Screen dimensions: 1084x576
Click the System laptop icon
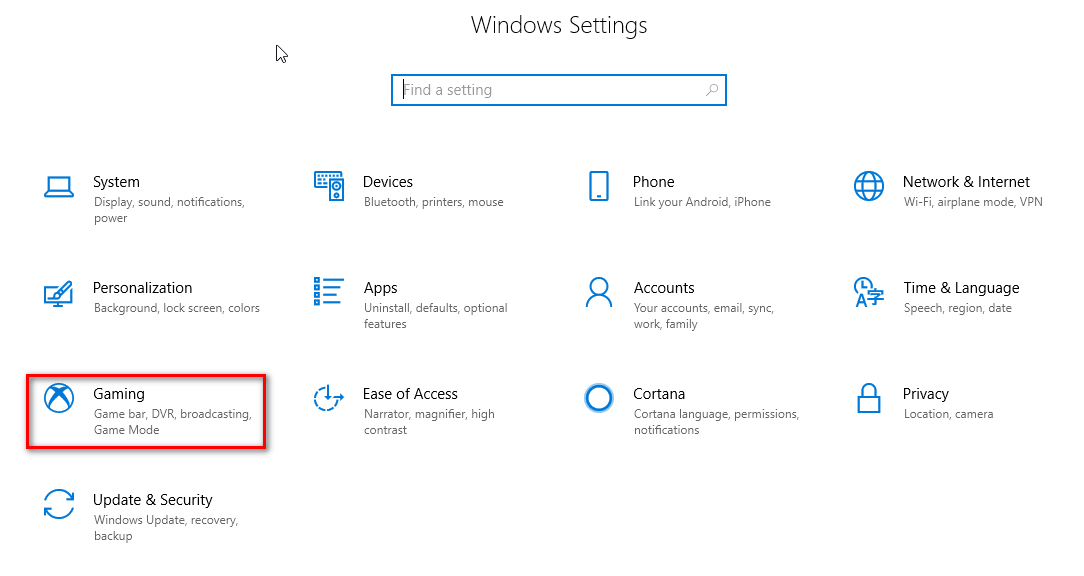coord(59,186)
